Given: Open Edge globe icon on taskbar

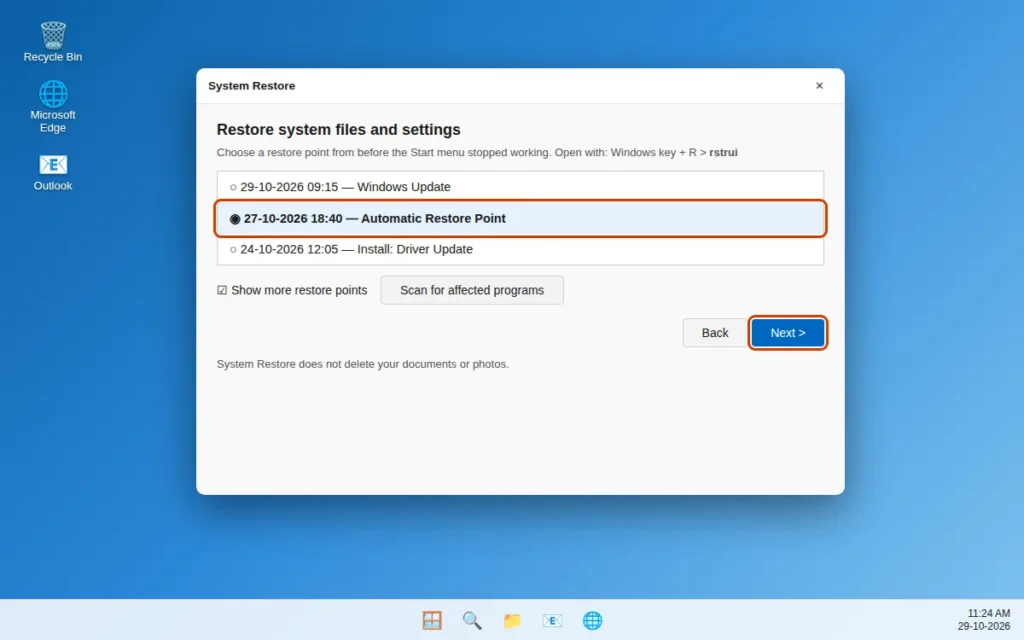Looking at the screenshot, I should pyautogui.click(x=592, y=620).
